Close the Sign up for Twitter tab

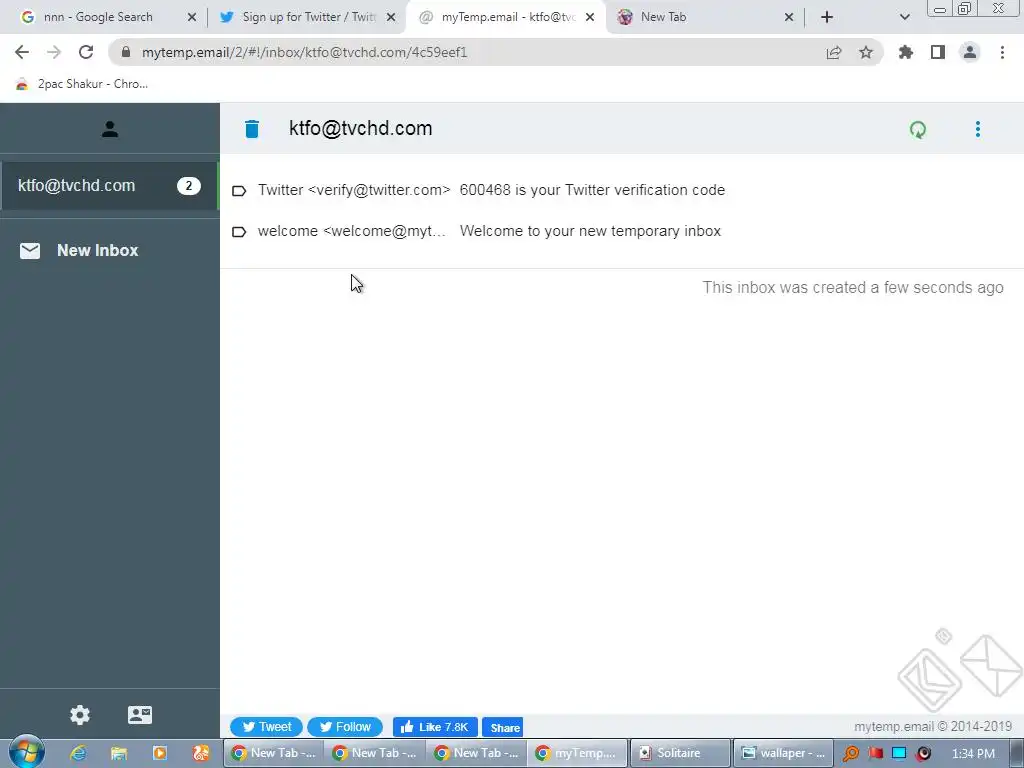click(x=391, y=18)
